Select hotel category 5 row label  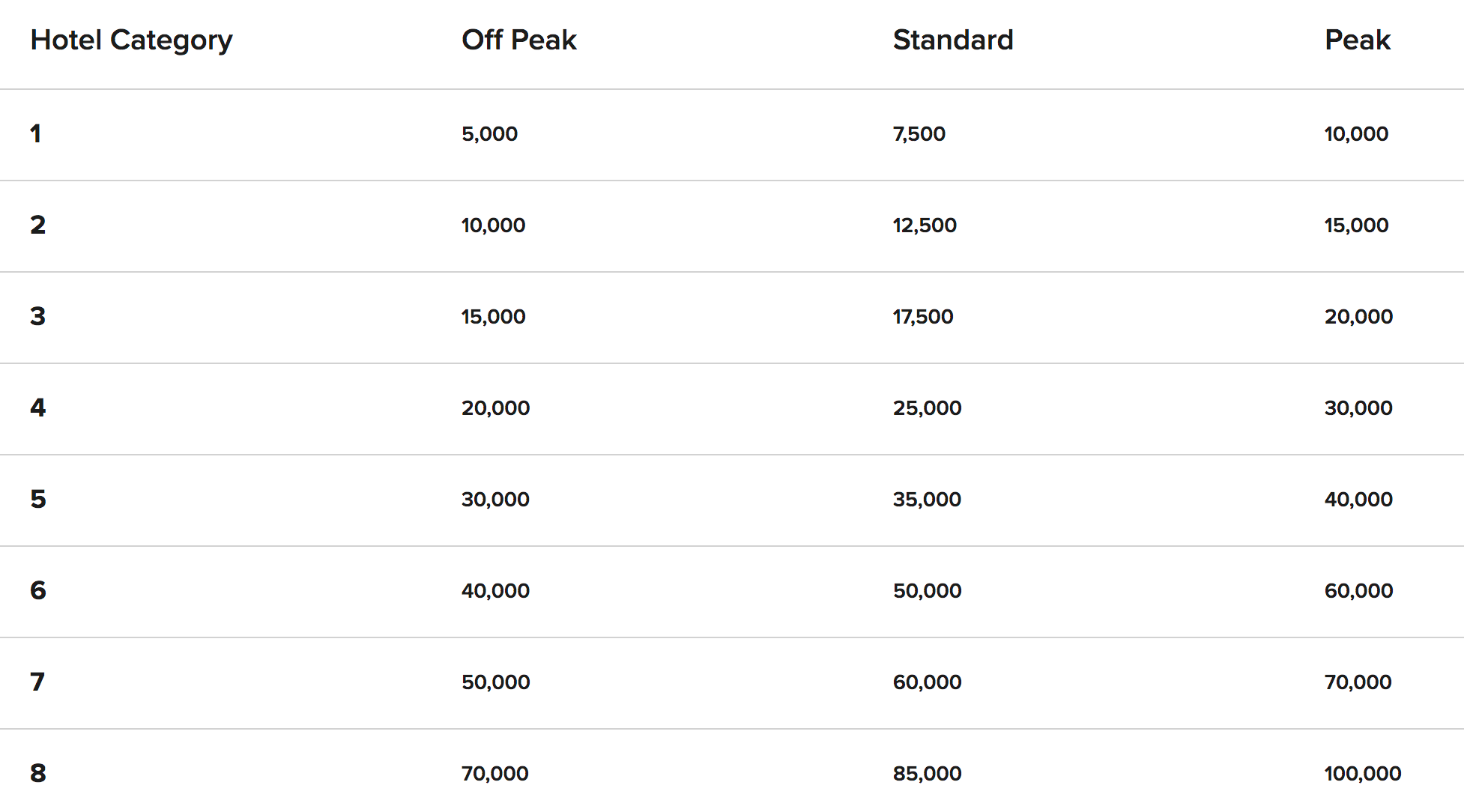[37, 500]
